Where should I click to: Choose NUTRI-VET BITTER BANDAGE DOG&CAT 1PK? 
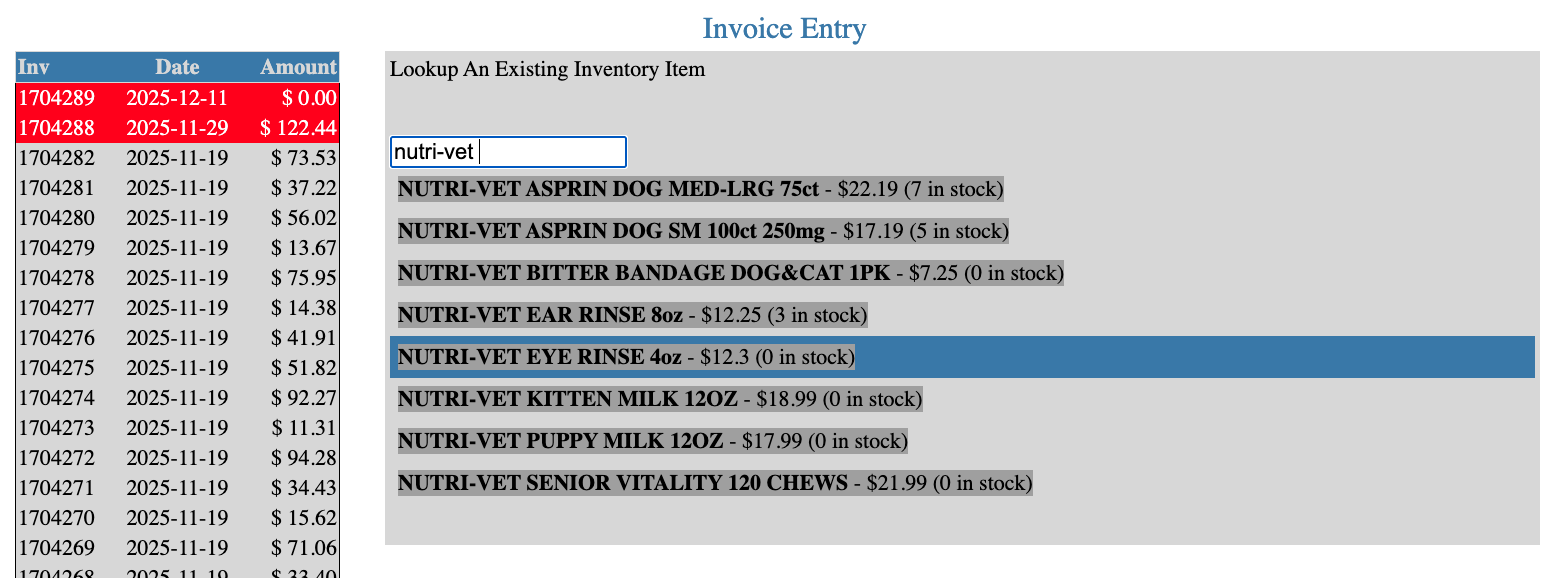pos(730,273)
